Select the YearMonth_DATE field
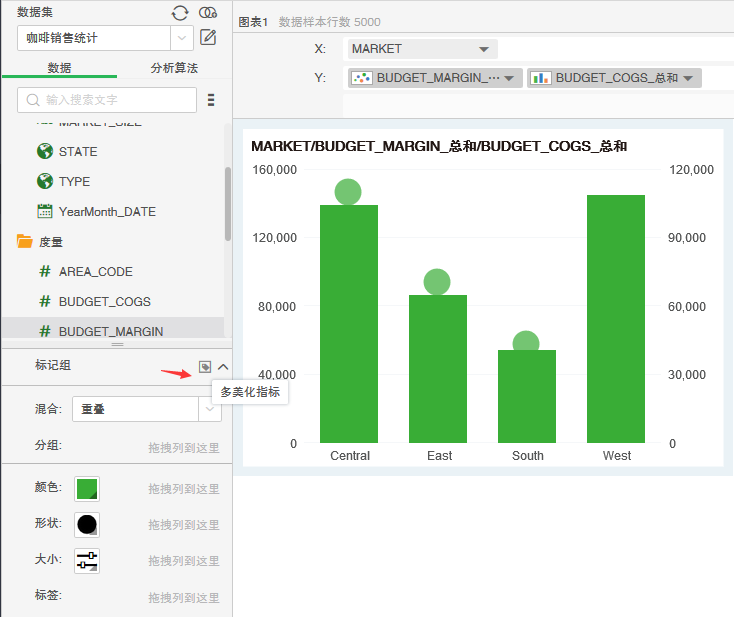 click(107, 212)
